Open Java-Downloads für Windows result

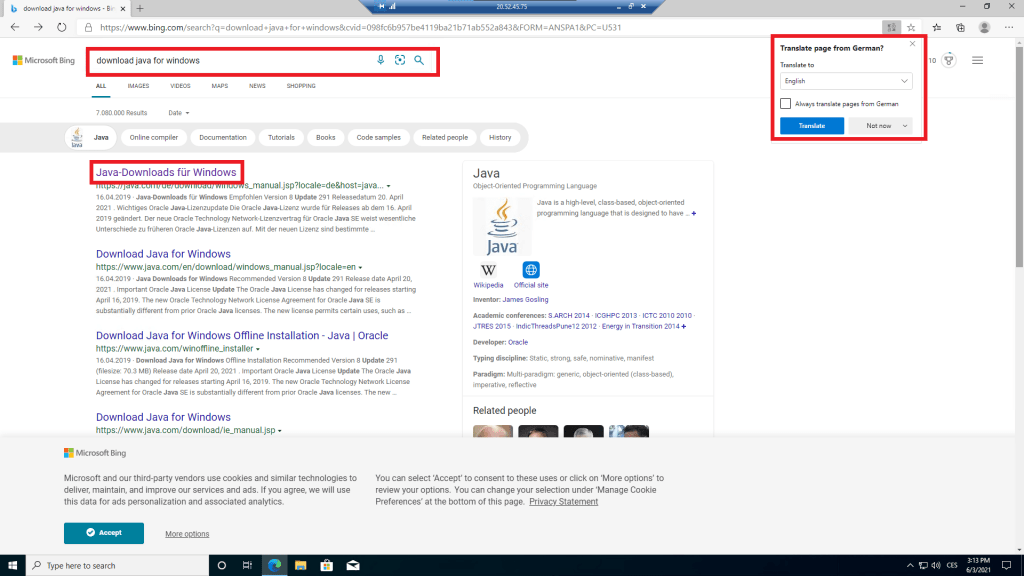[x=166, y=172]
